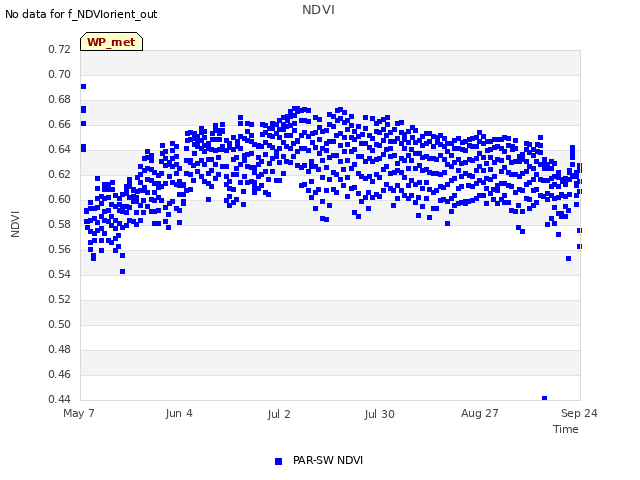Screen dimensions: 640x480
Task: Click the highest data point near 0.69
Action: 83,87
